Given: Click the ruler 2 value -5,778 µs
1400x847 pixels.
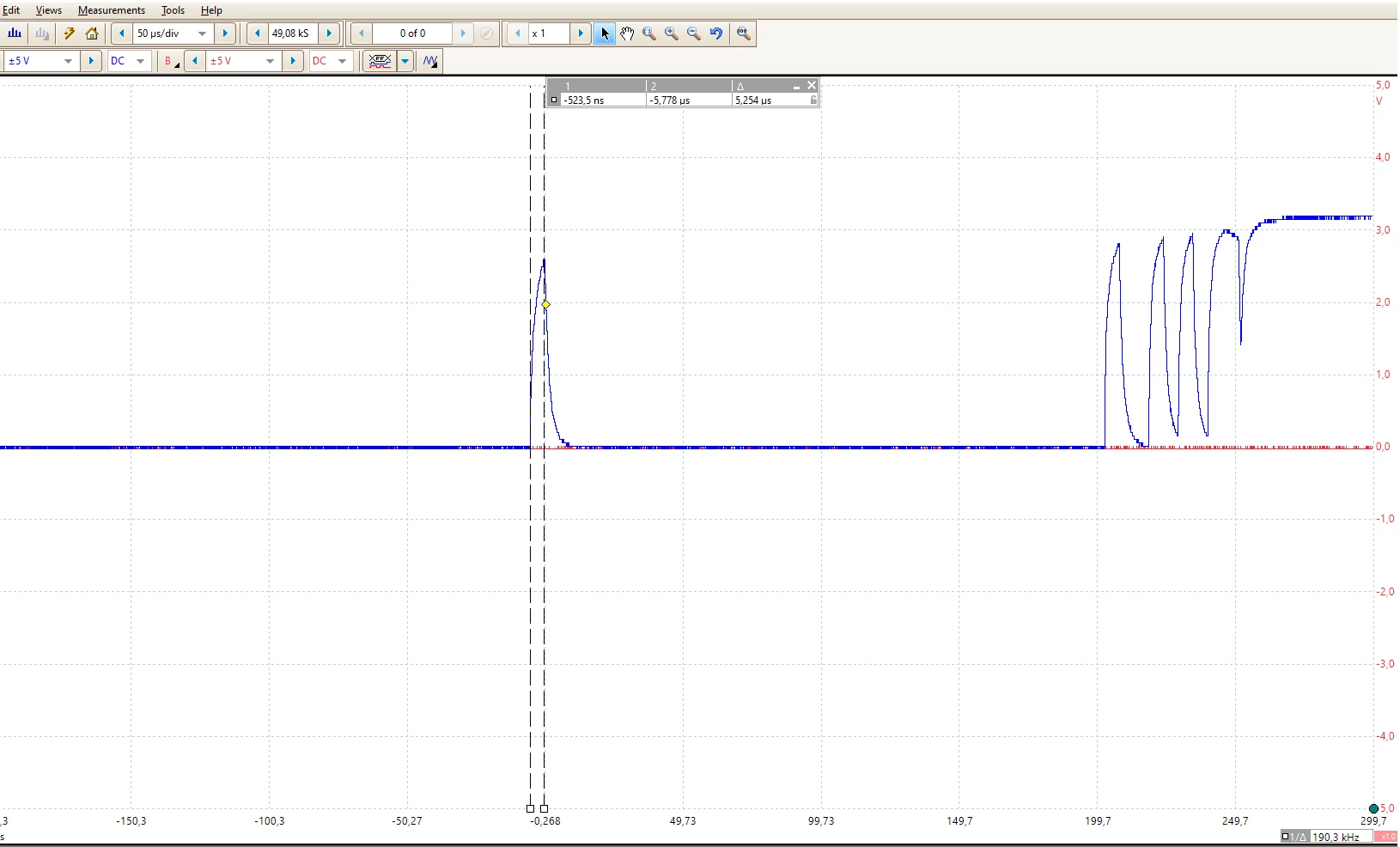Looking at the screenshot, I should [x=669, y=101].
